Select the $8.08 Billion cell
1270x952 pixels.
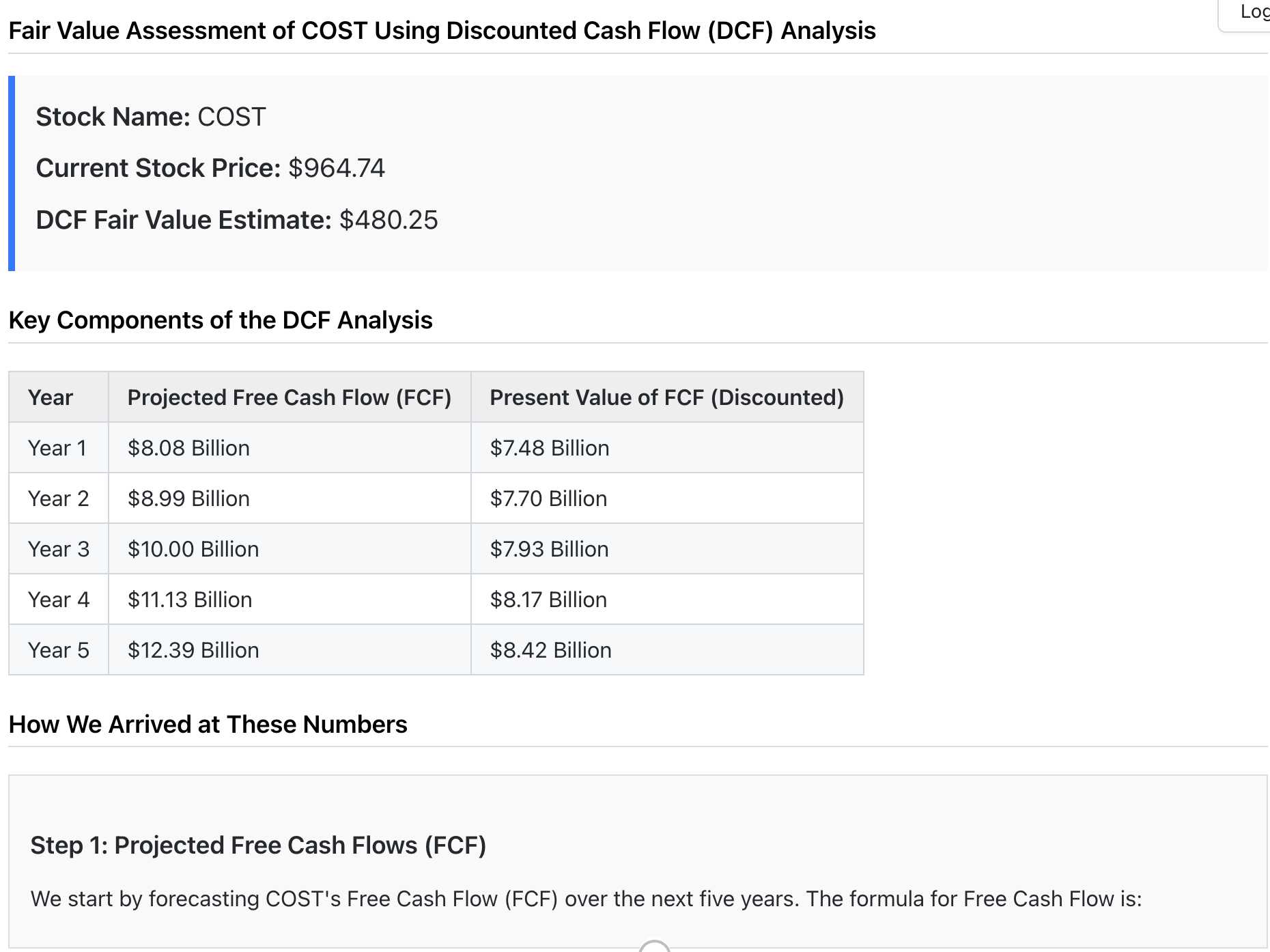point(290,448)
